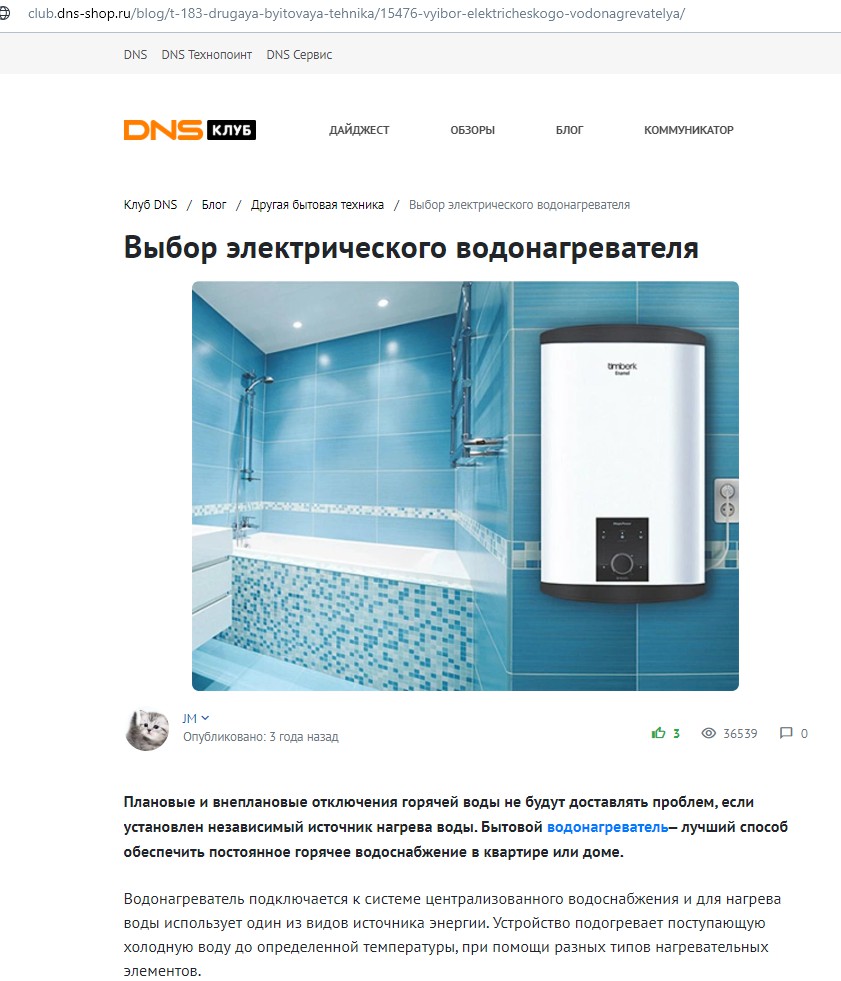Click the globe site info icon
The width and height of the screenshot is (841, 981).
4,13
